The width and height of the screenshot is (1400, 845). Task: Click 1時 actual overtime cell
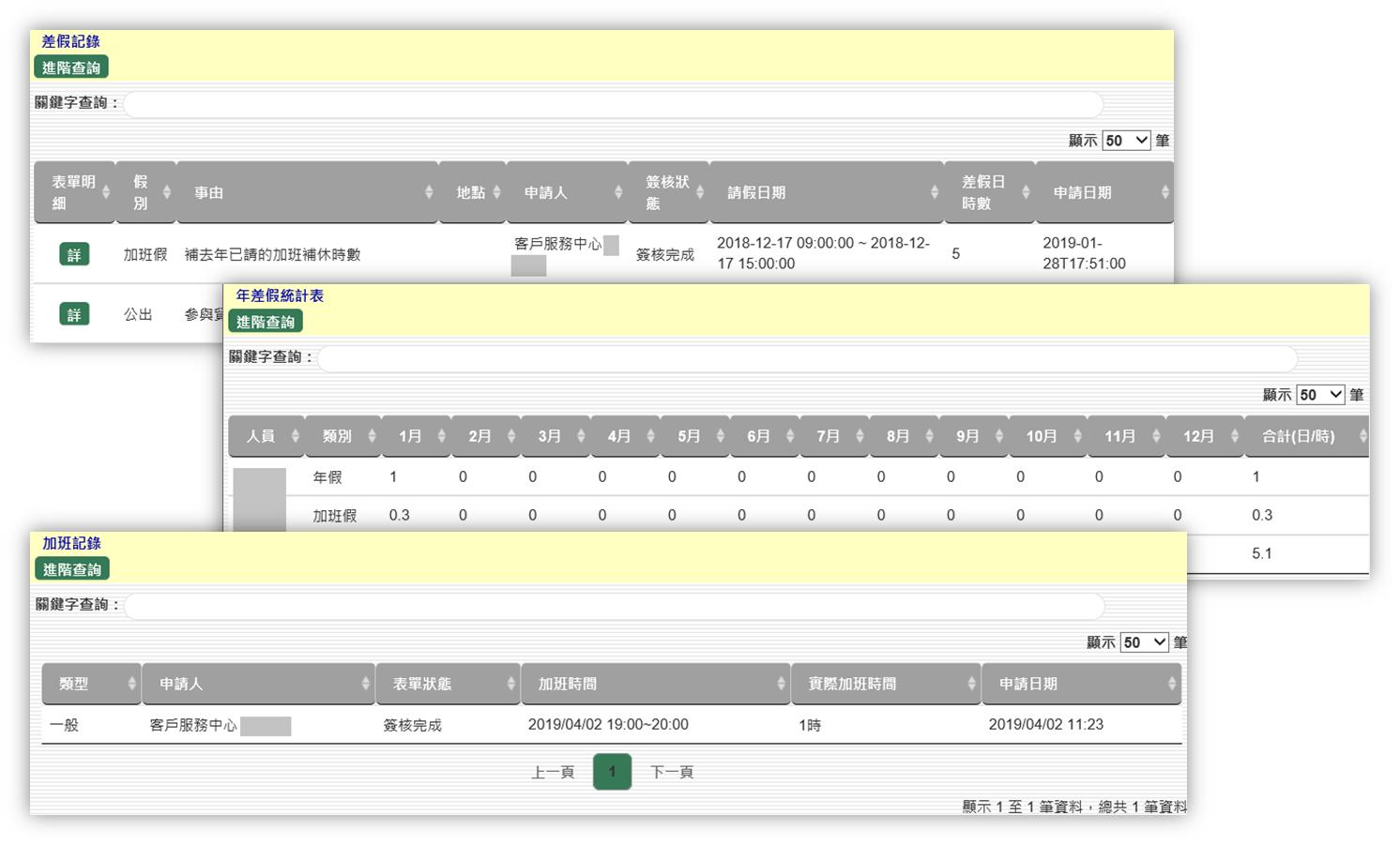[810, 725]
